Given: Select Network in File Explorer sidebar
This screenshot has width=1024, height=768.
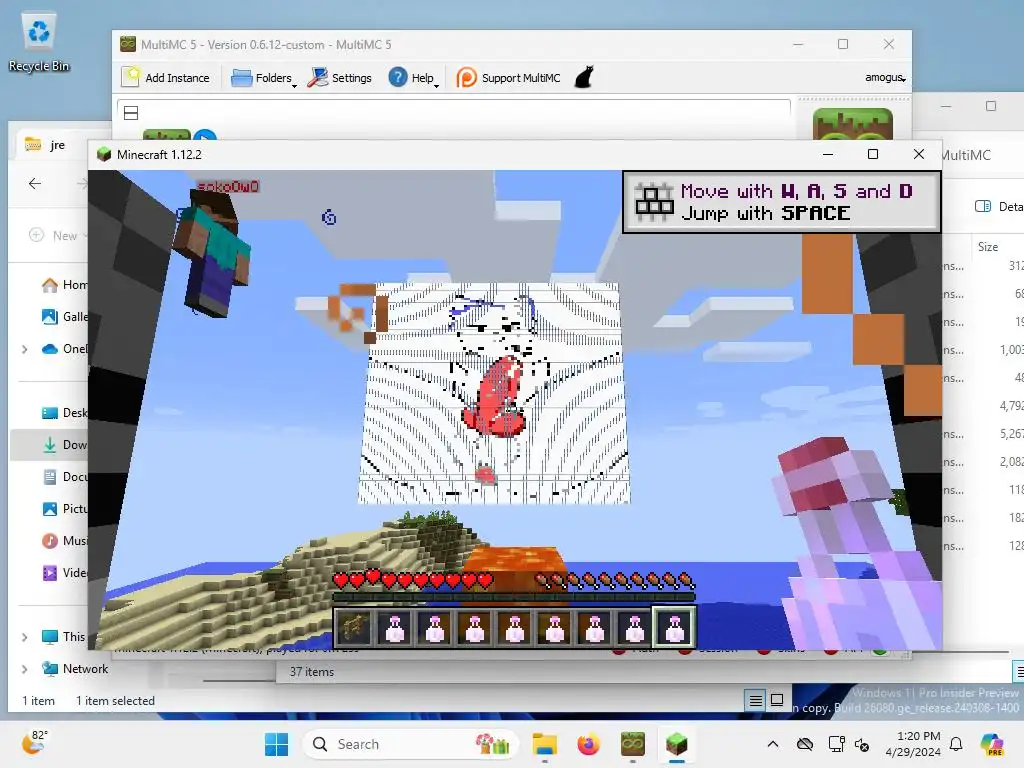Looking at the screenshot, I should pyautogui.click(x=75, y=669).
